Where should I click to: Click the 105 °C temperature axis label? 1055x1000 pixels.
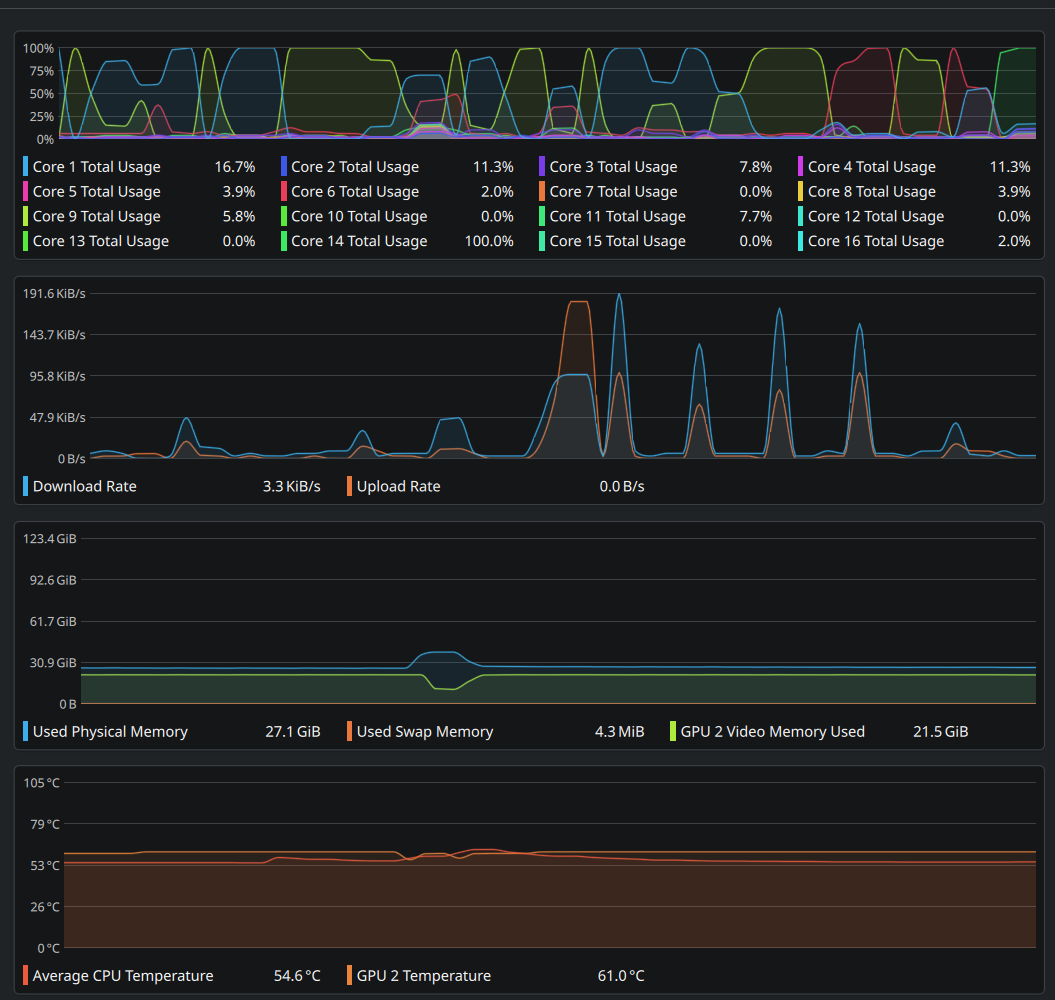[42, 783]
